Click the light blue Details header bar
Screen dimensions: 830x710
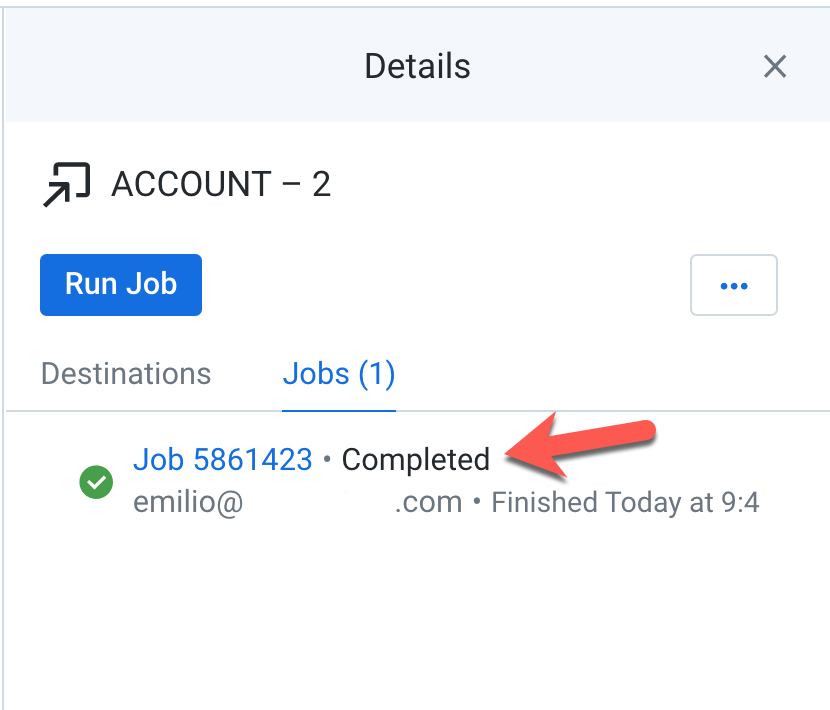tap(417, 65)
